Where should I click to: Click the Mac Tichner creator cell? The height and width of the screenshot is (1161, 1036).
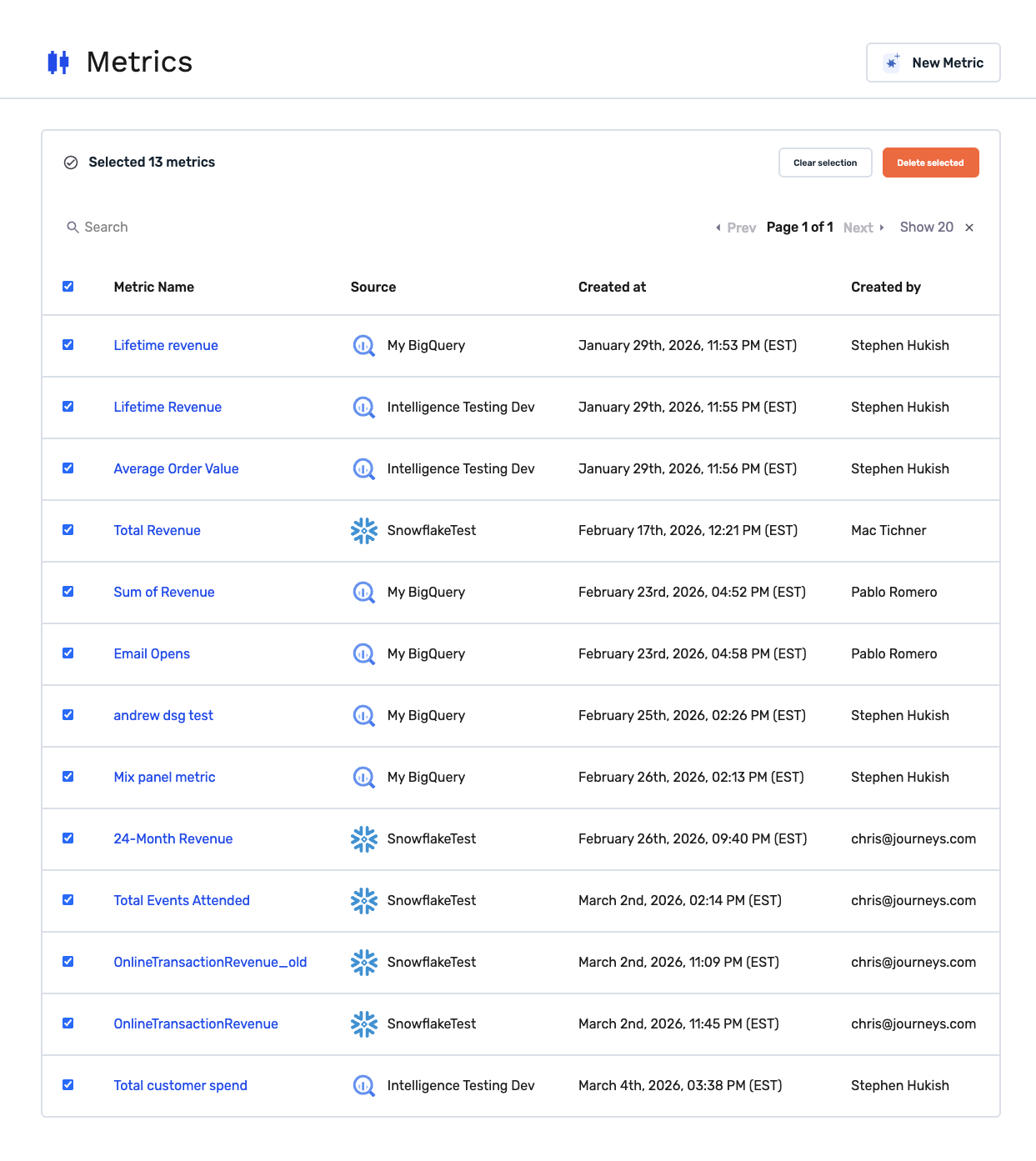888,531
